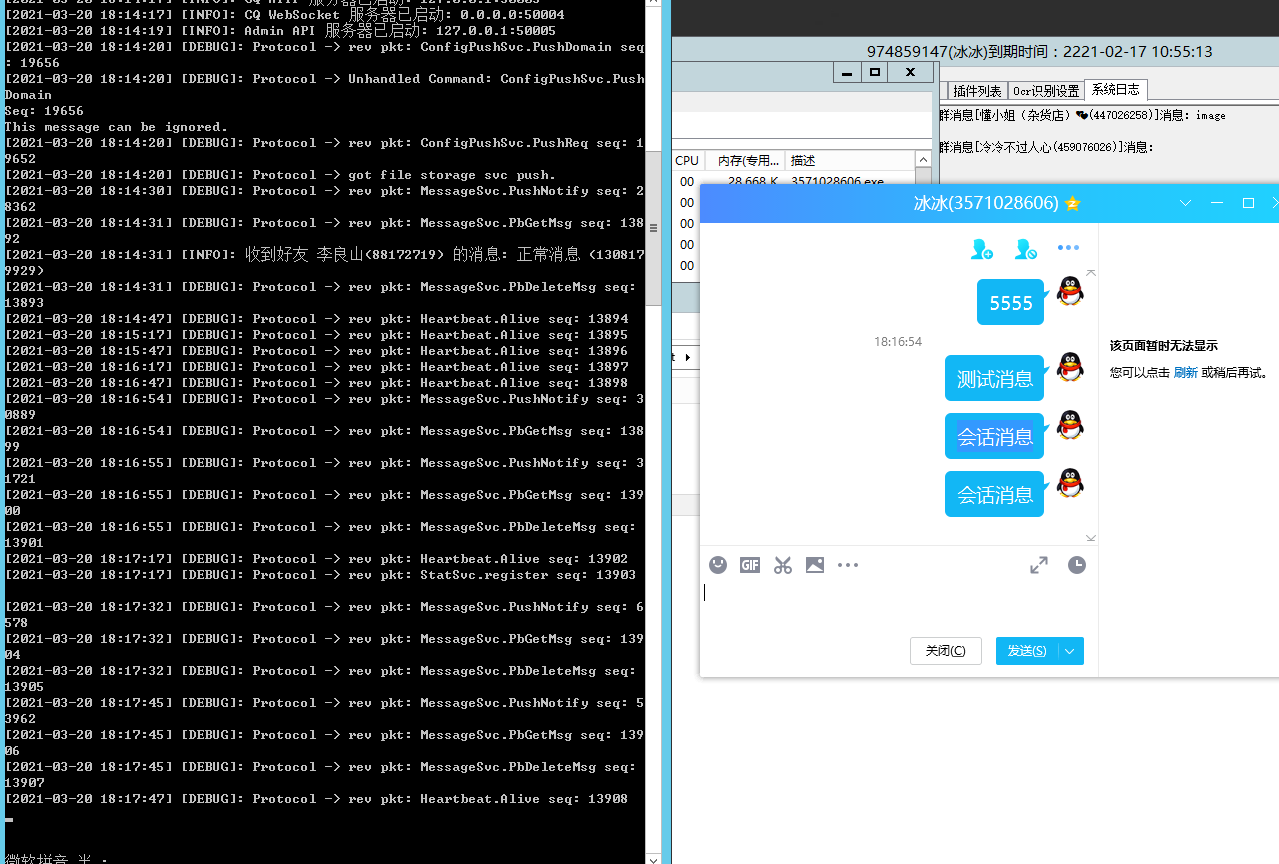This screenshot has width=1279, height=864.
Task: Minimize the background process window
Action: tap(847, 72)
